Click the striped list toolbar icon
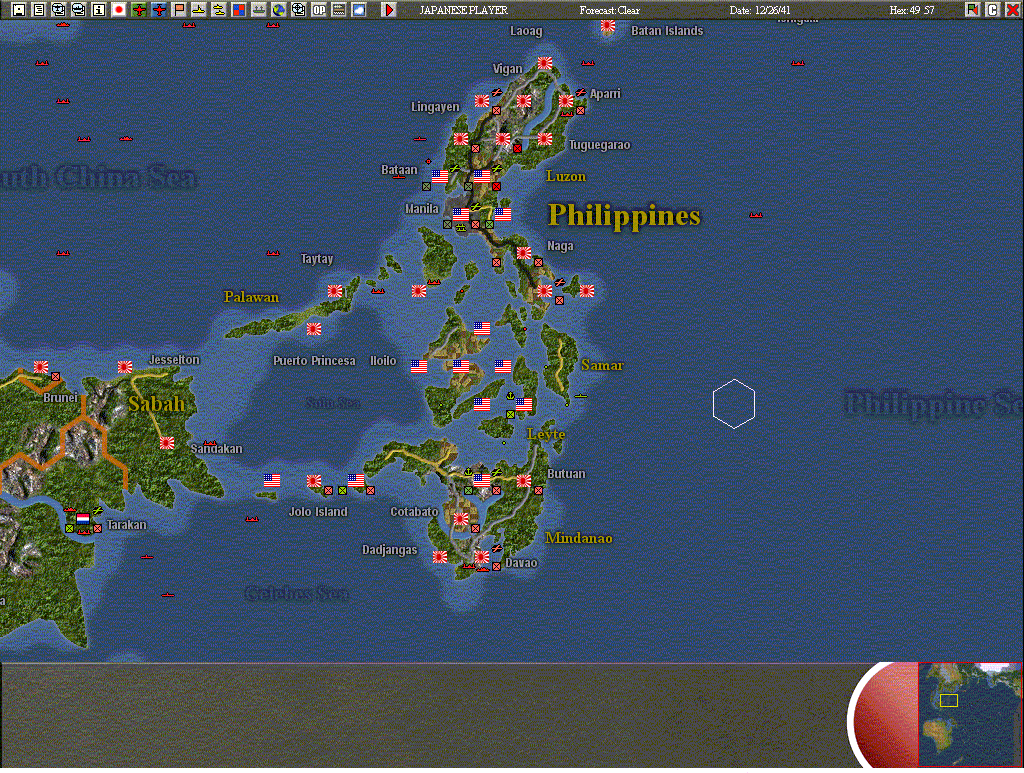 click(339, 9)
